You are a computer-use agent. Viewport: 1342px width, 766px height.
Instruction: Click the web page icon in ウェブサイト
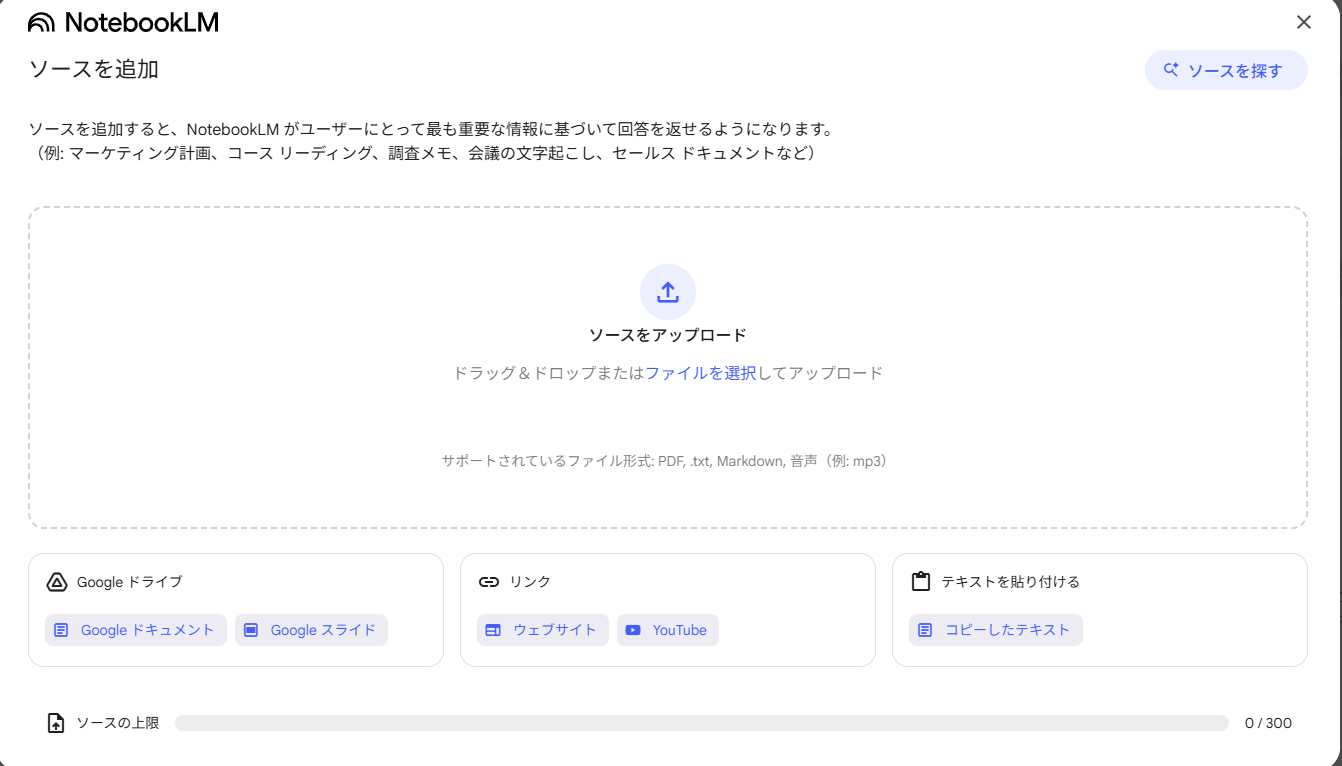pos(493,630)
